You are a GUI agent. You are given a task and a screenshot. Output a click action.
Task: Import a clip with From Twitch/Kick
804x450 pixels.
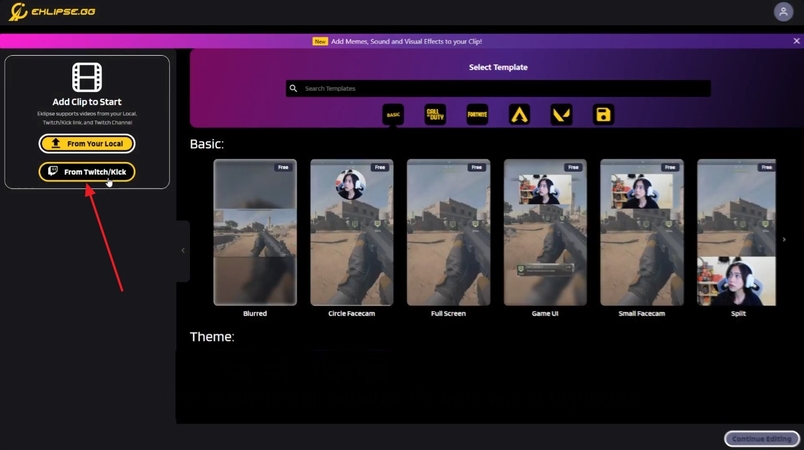(x=87, y=172)
